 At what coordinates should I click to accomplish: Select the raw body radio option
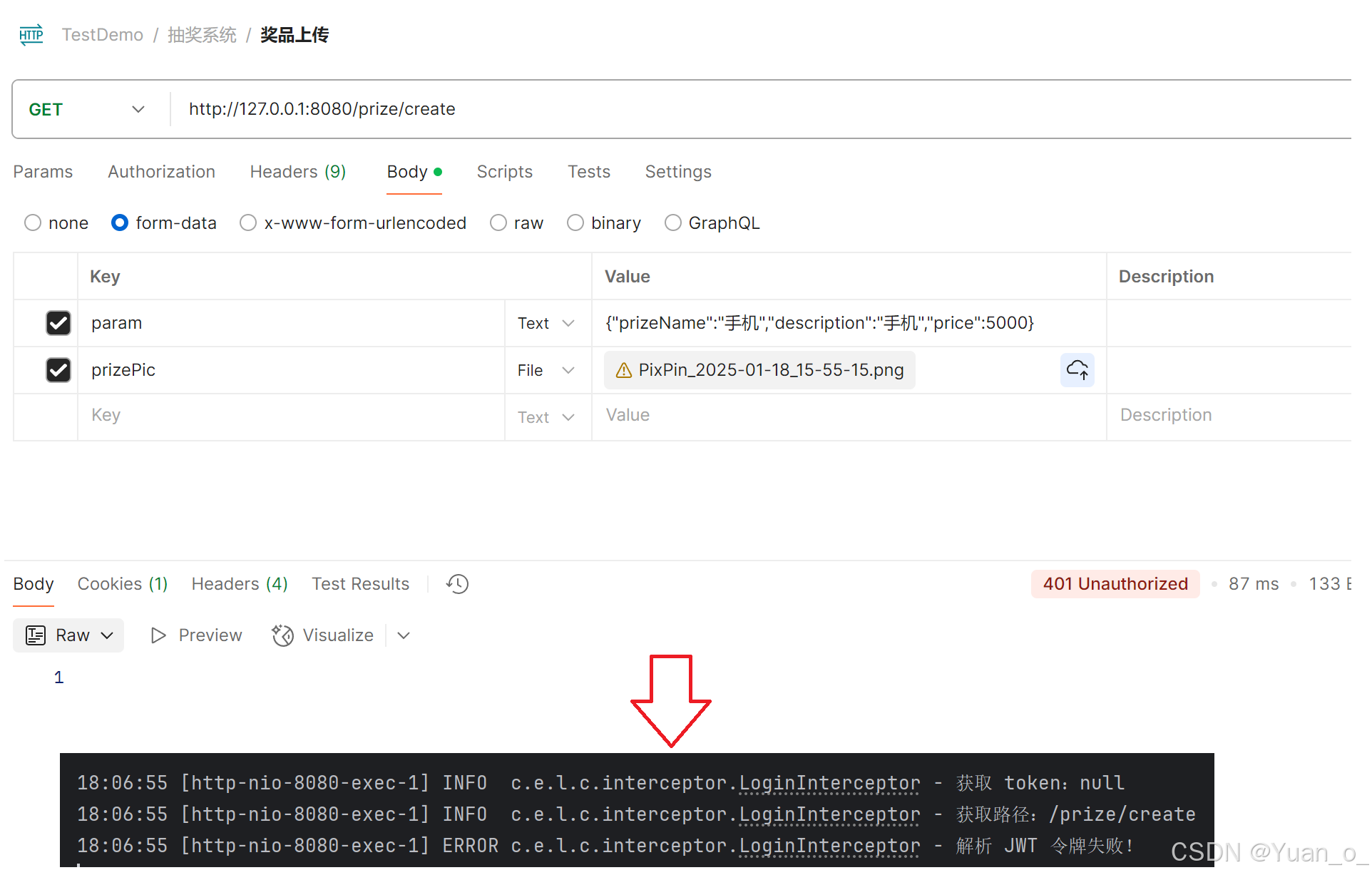498,223
